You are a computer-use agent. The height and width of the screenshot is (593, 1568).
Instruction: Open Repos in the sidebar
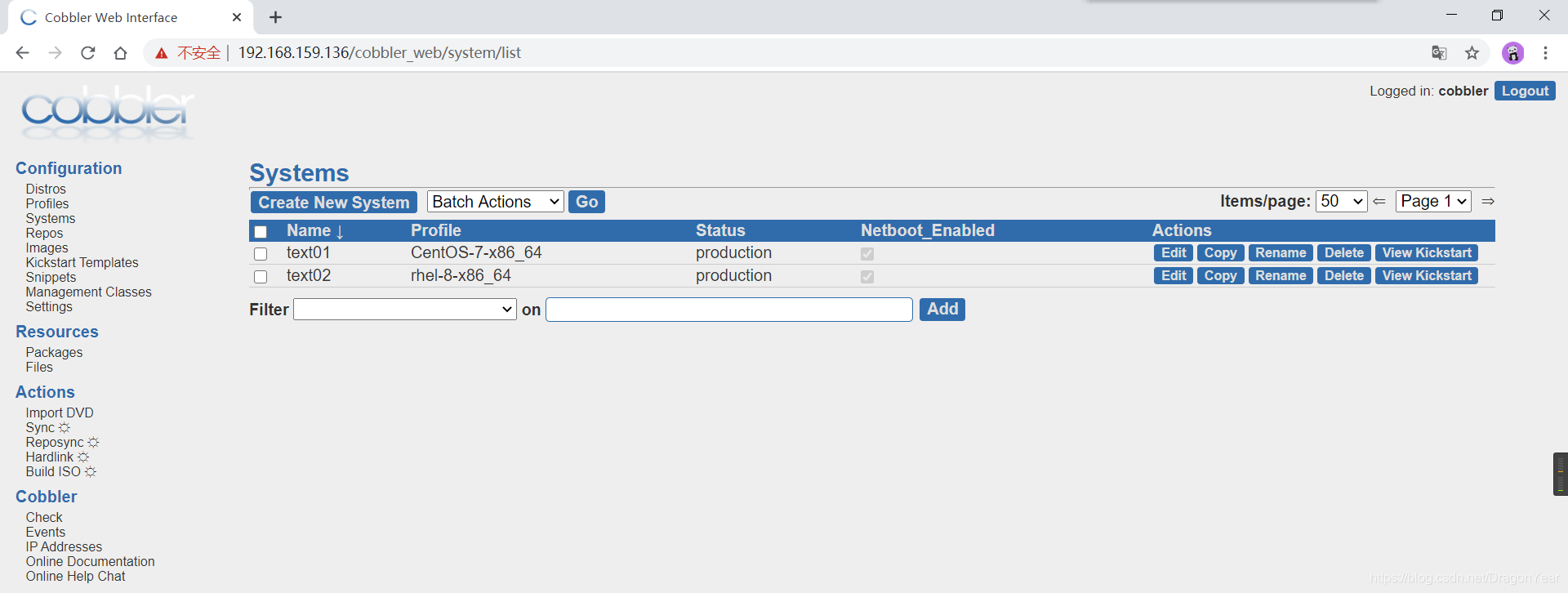click(x=44, y=233)
